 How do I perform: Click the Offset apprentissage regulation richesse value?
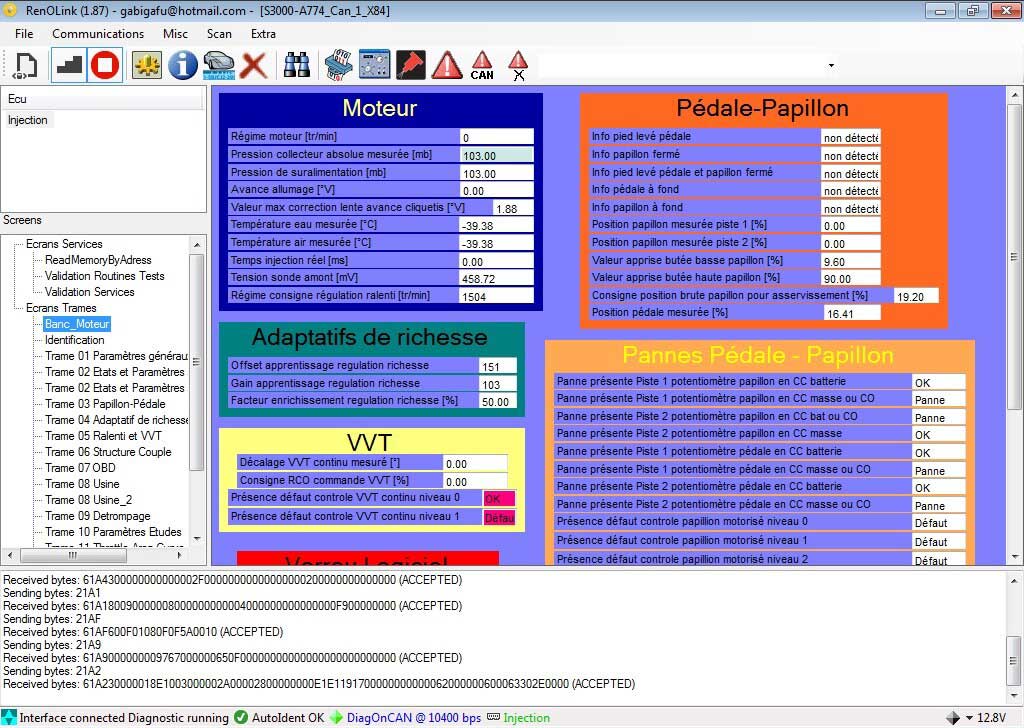click(x=498, y=366)
